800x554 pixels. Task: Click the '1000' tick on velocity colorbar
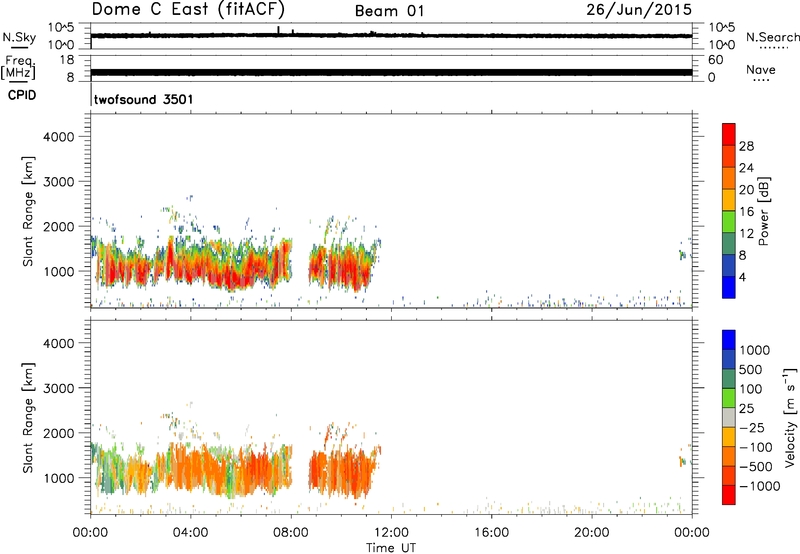coord(754,350)
